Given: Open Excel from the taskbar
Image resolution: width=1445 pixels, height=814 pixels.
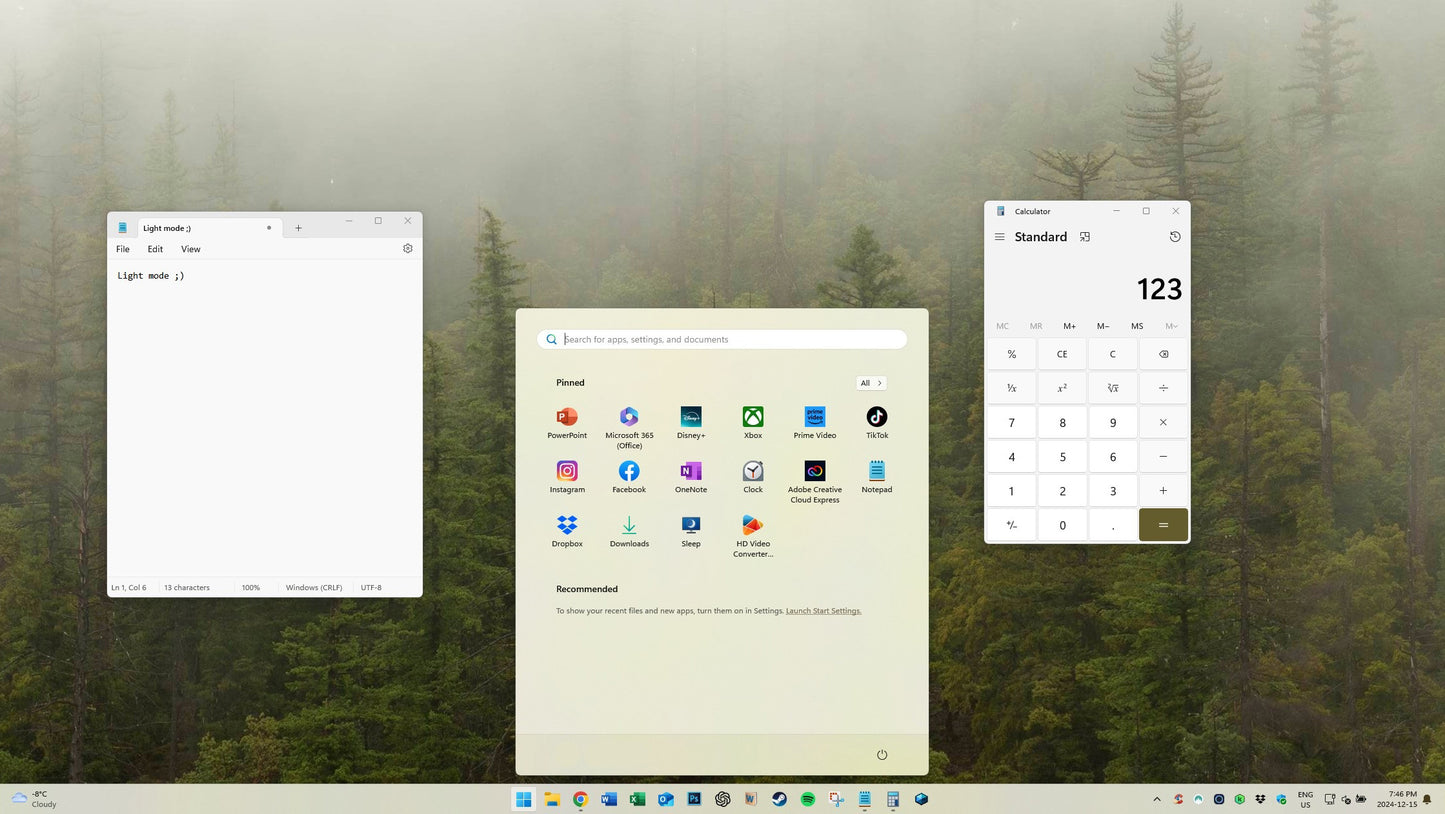Looking at the screenshot, I should [x=637, y=799].
